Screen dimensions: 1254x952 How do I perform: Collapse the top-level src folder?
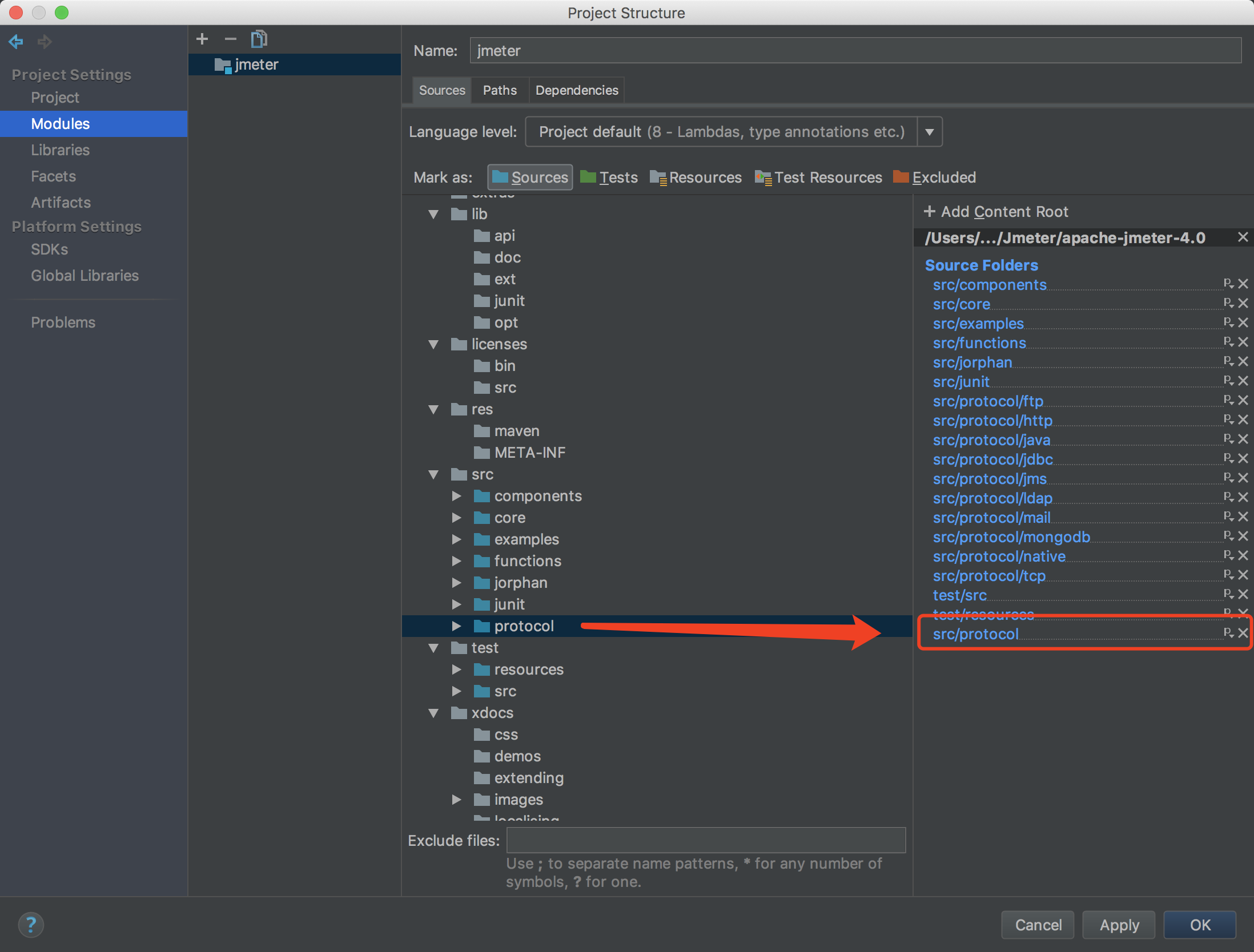click(433, 474)
